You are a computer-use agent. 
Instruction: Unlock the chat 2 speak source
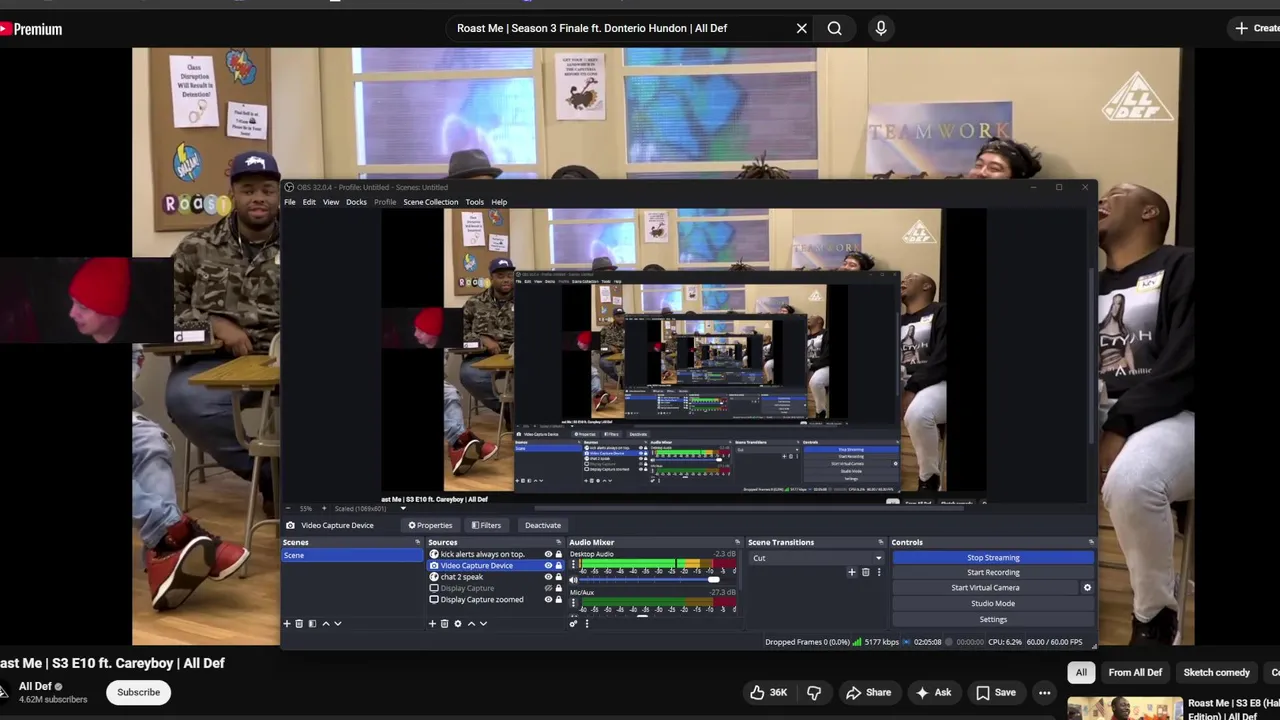pyautogui.click(x=558, y=577)
